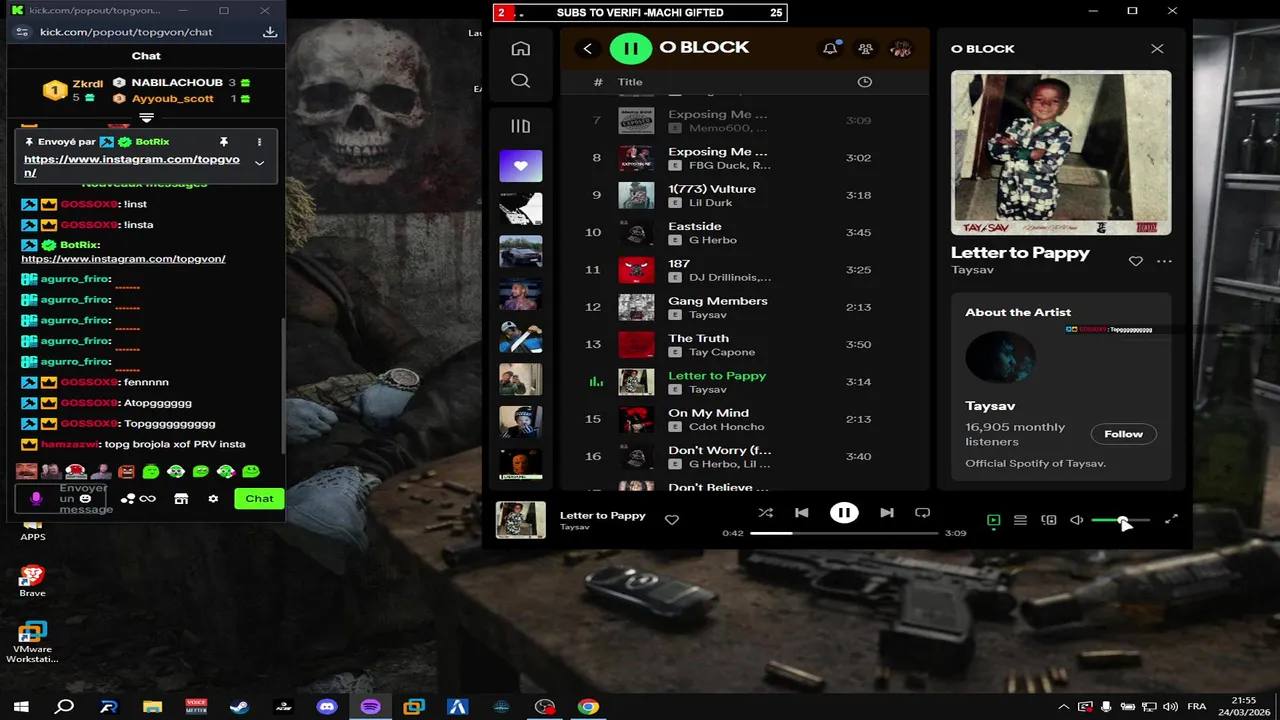This screenshot has width=1280, height=720.
Task: Open Letter to Pappy cover in player bar
Action: pos(521,520)
